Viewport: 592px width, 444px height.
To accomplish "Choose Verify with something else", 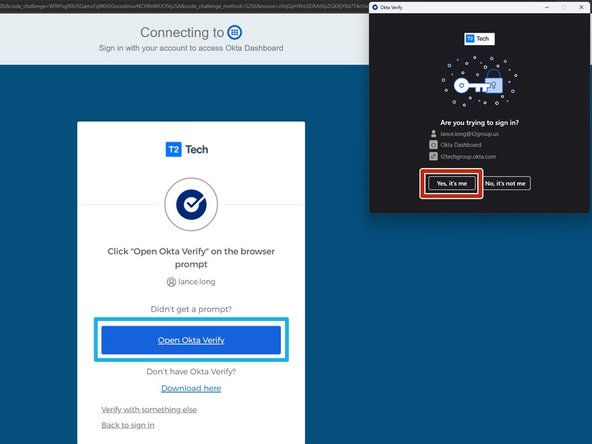I will 149,409.
